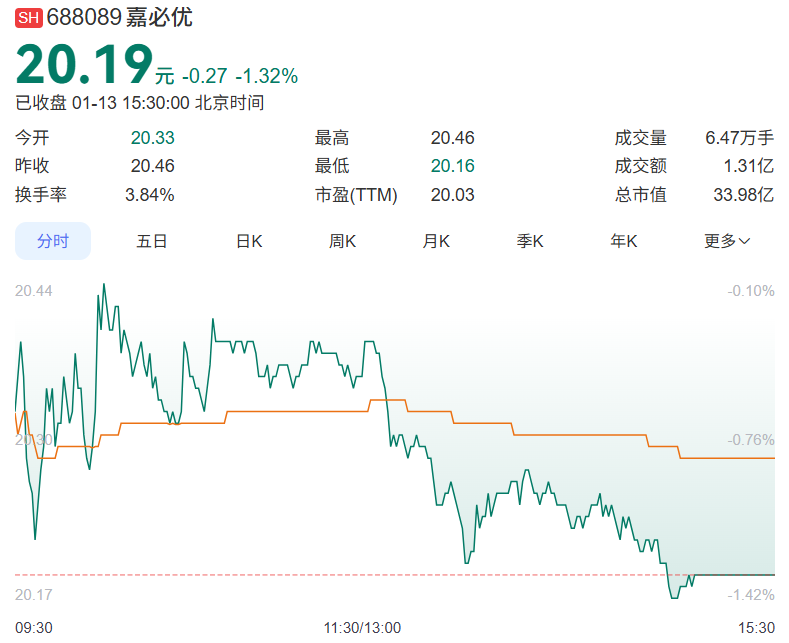Click the 11:30/13:00 midday time axis label
The image size is (789, 643).
tap(362, 628)
